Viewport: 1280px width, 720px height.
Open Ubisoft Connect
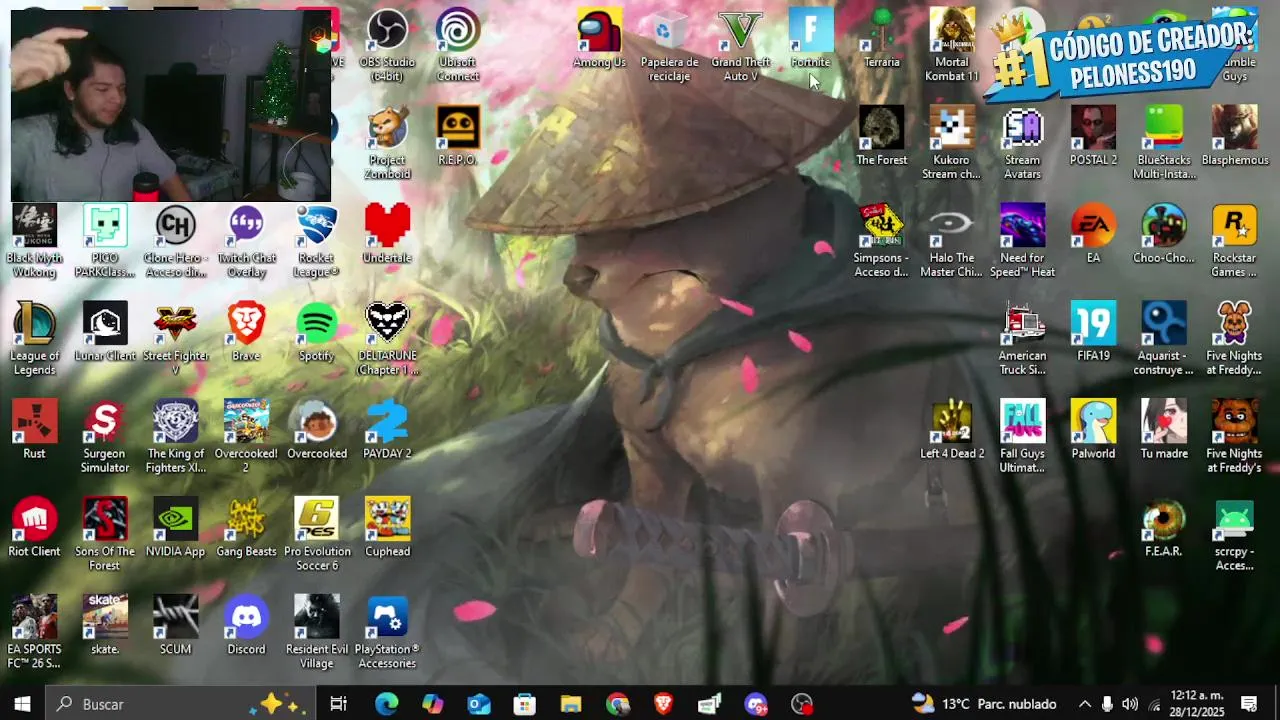pyautogui.click(x=458, y=46)
